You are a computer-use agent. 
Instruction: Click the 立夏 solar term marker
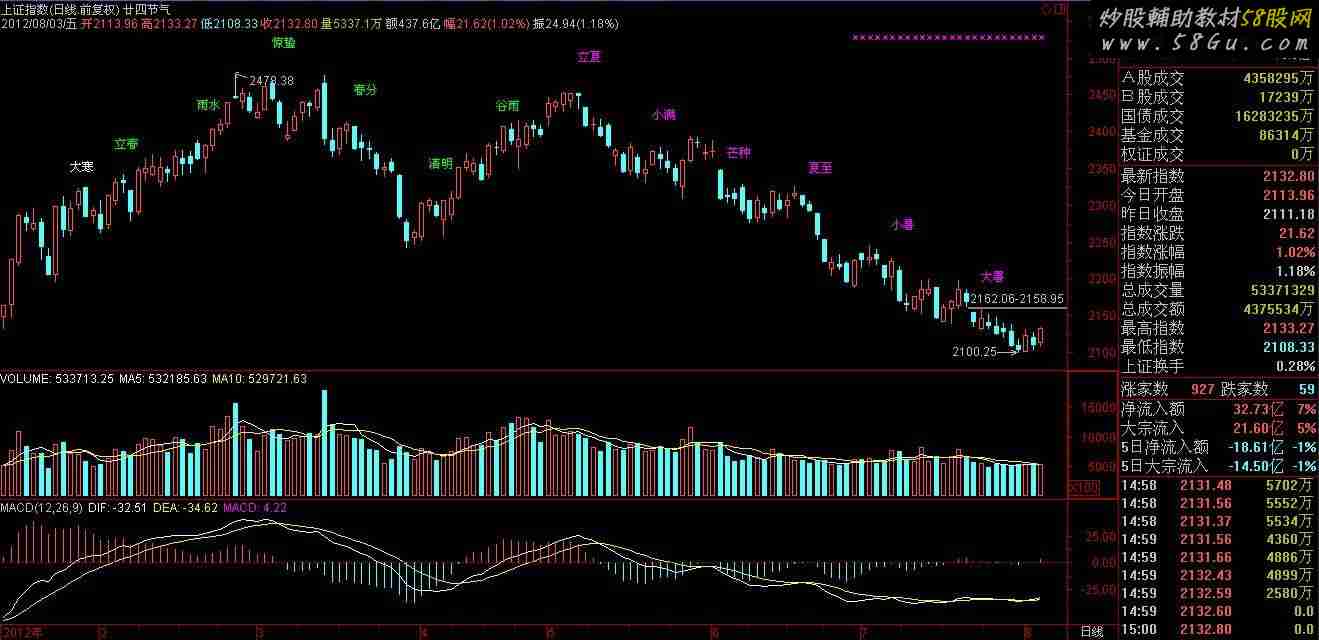(x=590, y=57)
